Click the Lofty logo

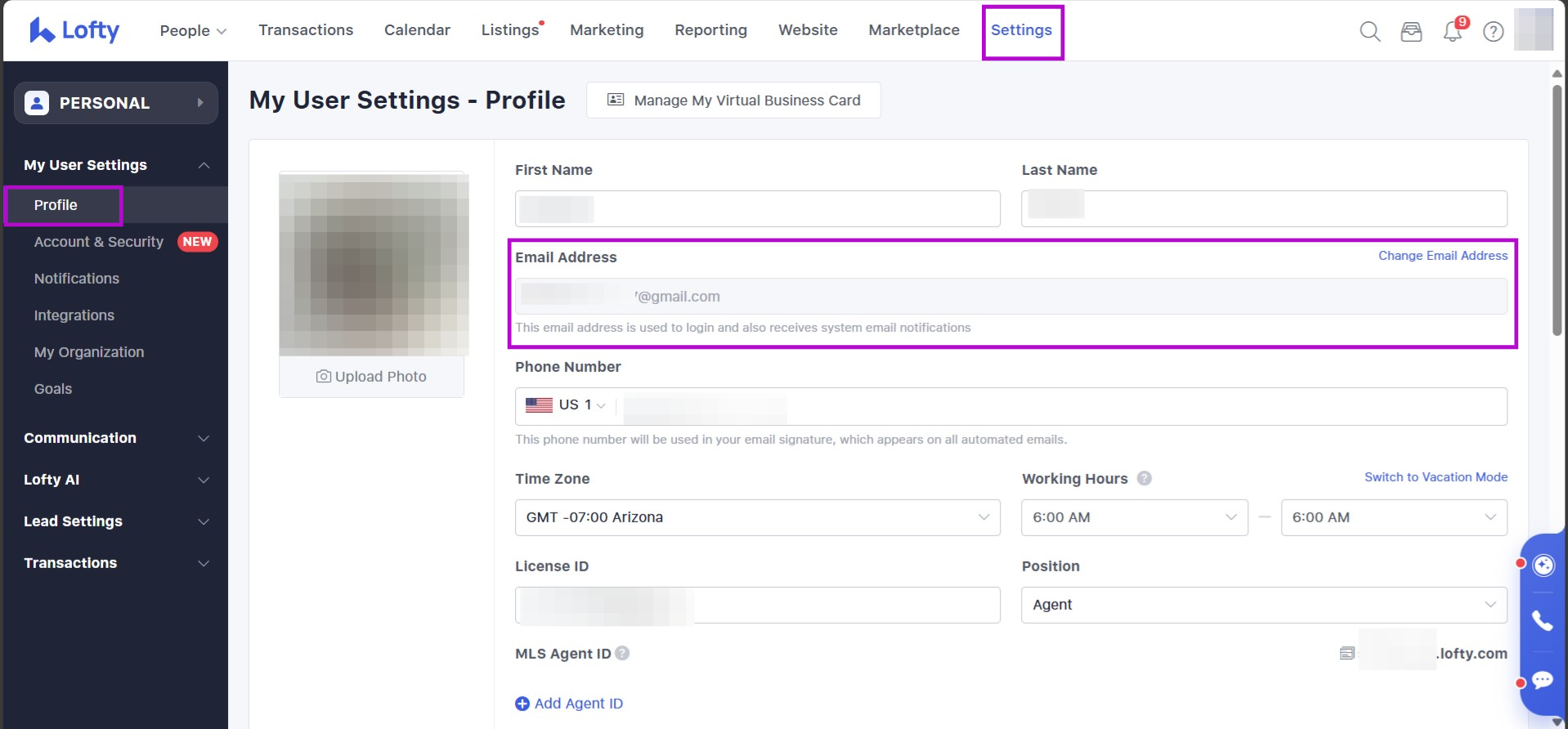[74, 30]
